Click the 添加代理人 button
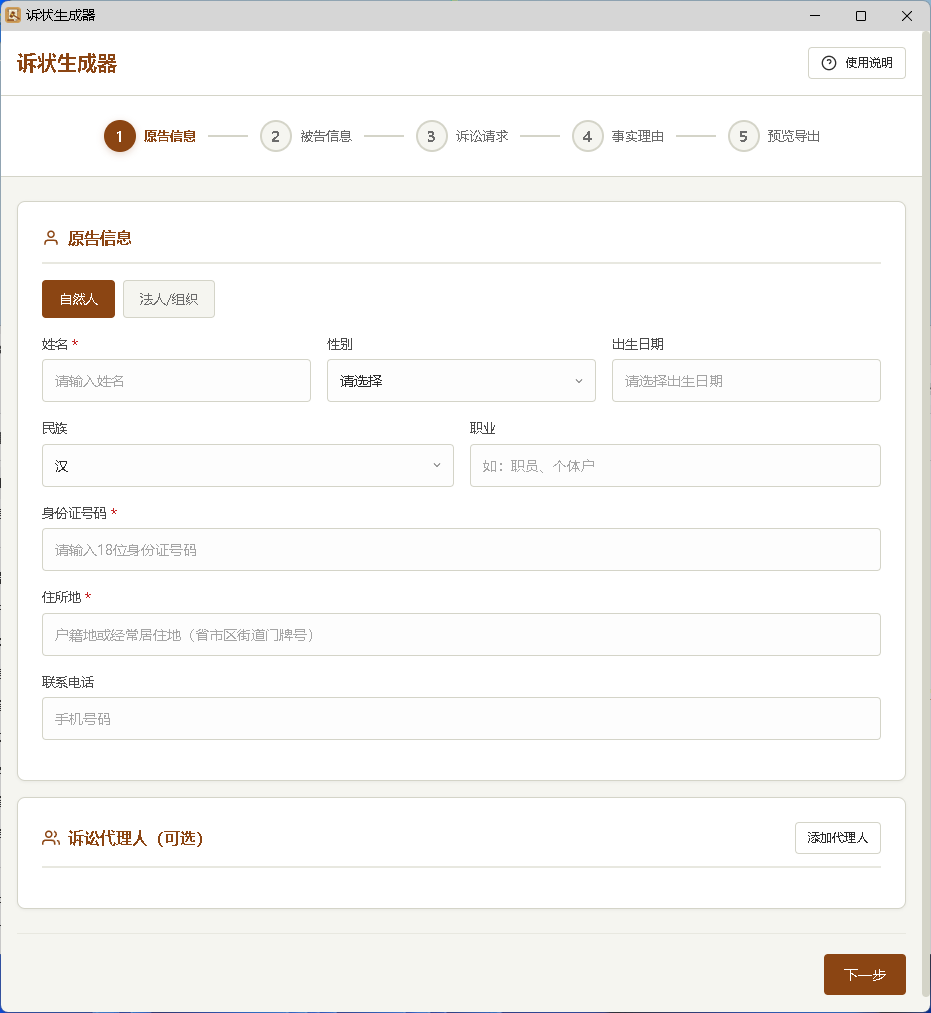The image size is (931, 1013). click(x=837, y=838)
